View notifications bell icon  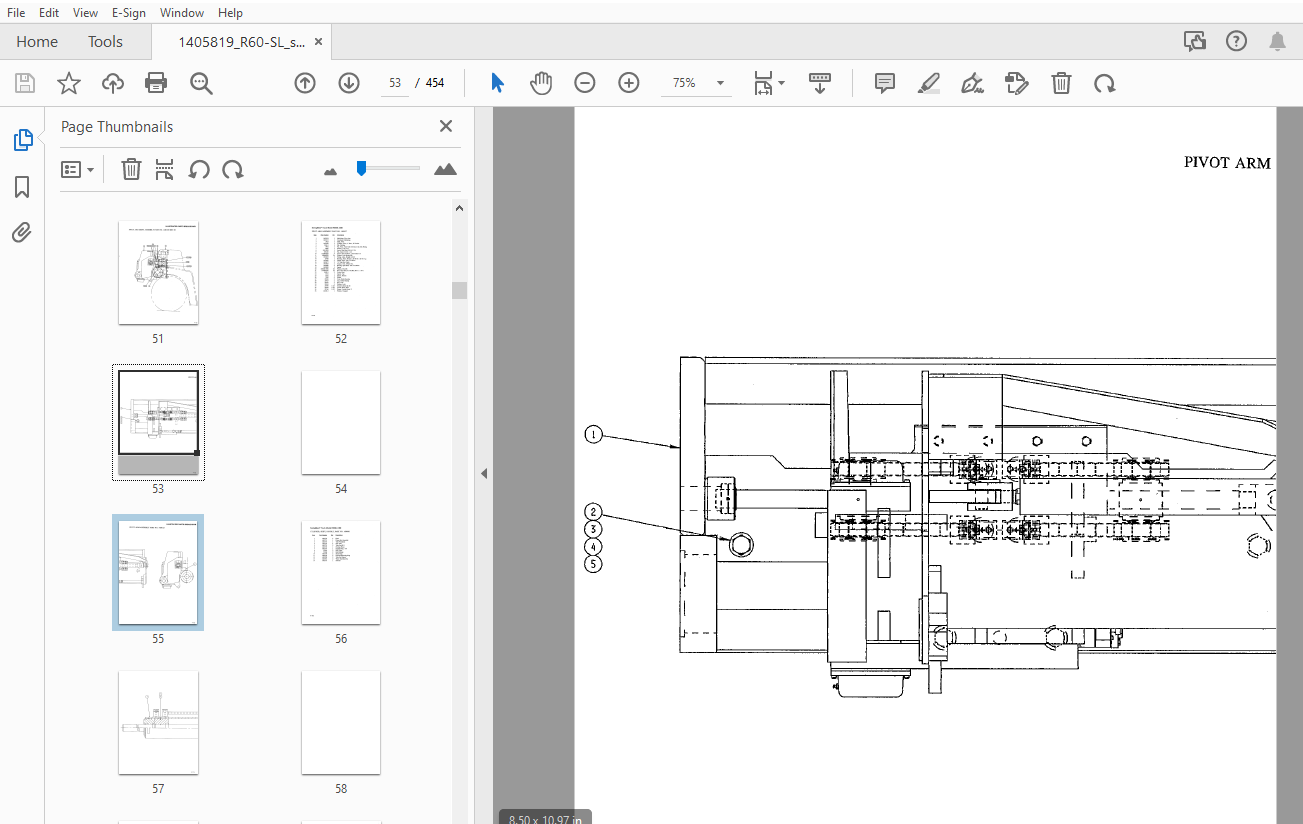click(1277, 41)
